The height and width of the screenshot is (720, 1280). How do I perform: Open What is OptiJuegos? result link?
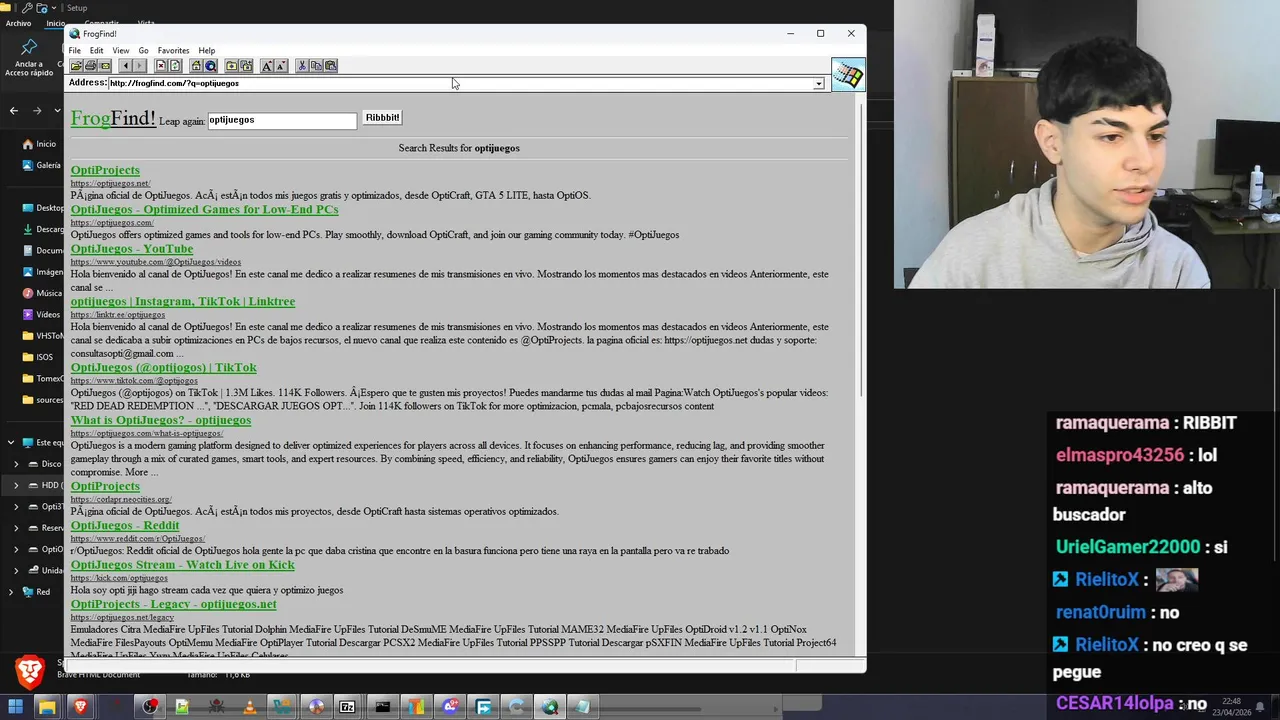tap(160, 420)
